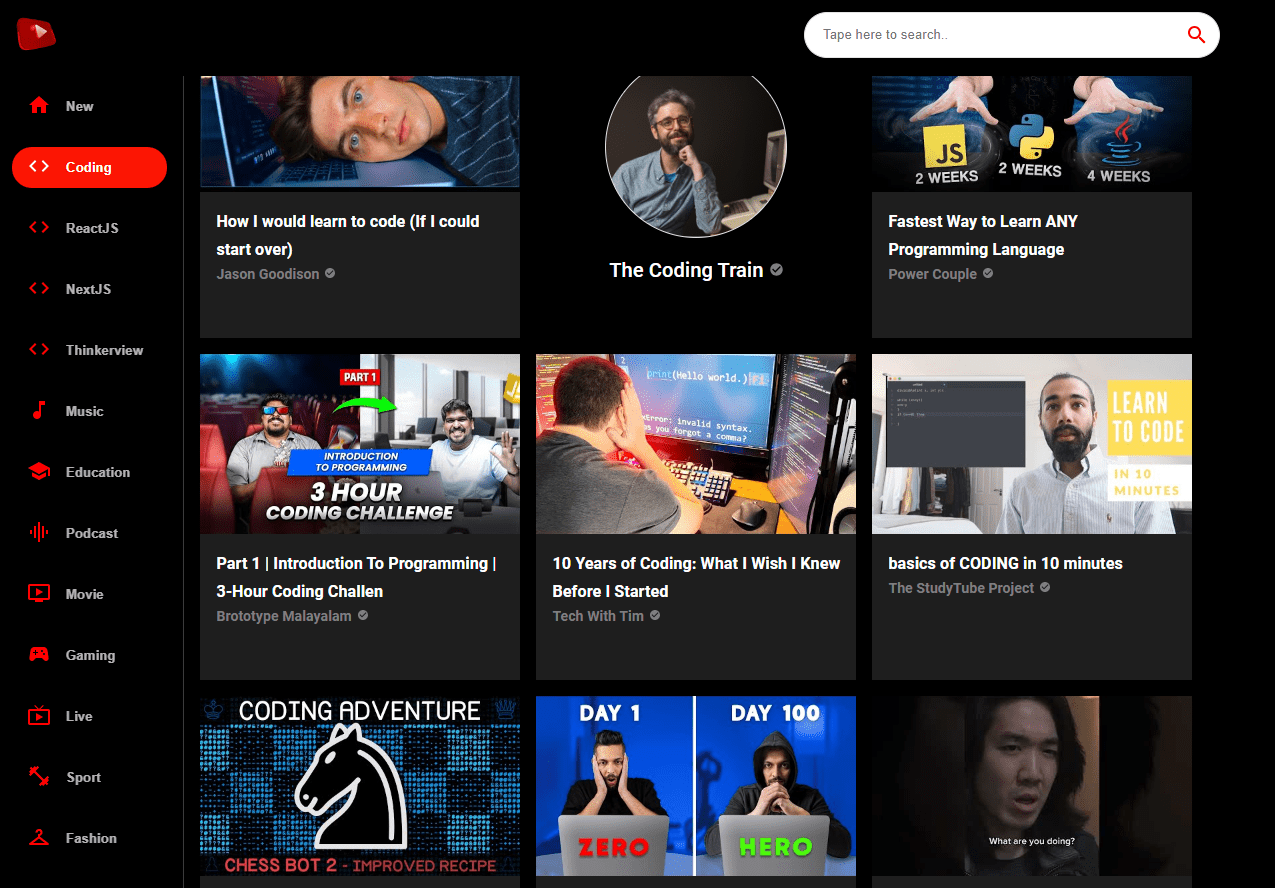Click the 3 Hour Coding Challenge thumbnail

point(360,444)
